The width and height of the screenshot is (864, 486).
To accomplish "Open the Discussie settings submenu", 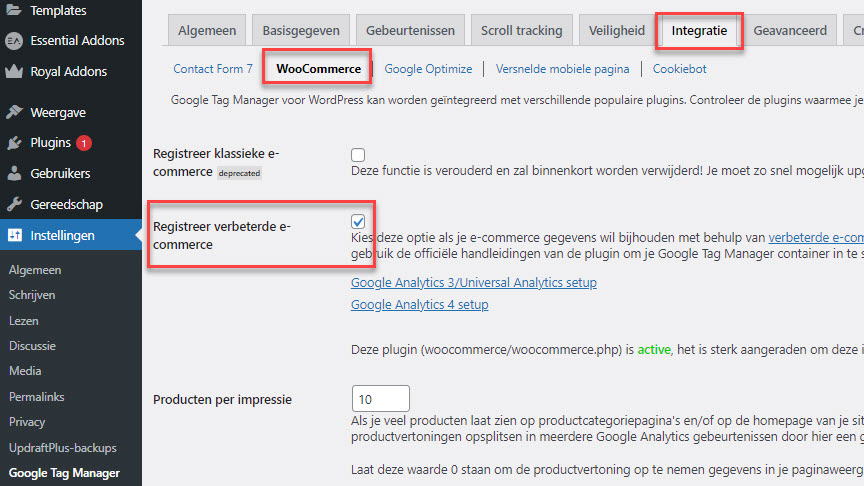I will 32,346.
